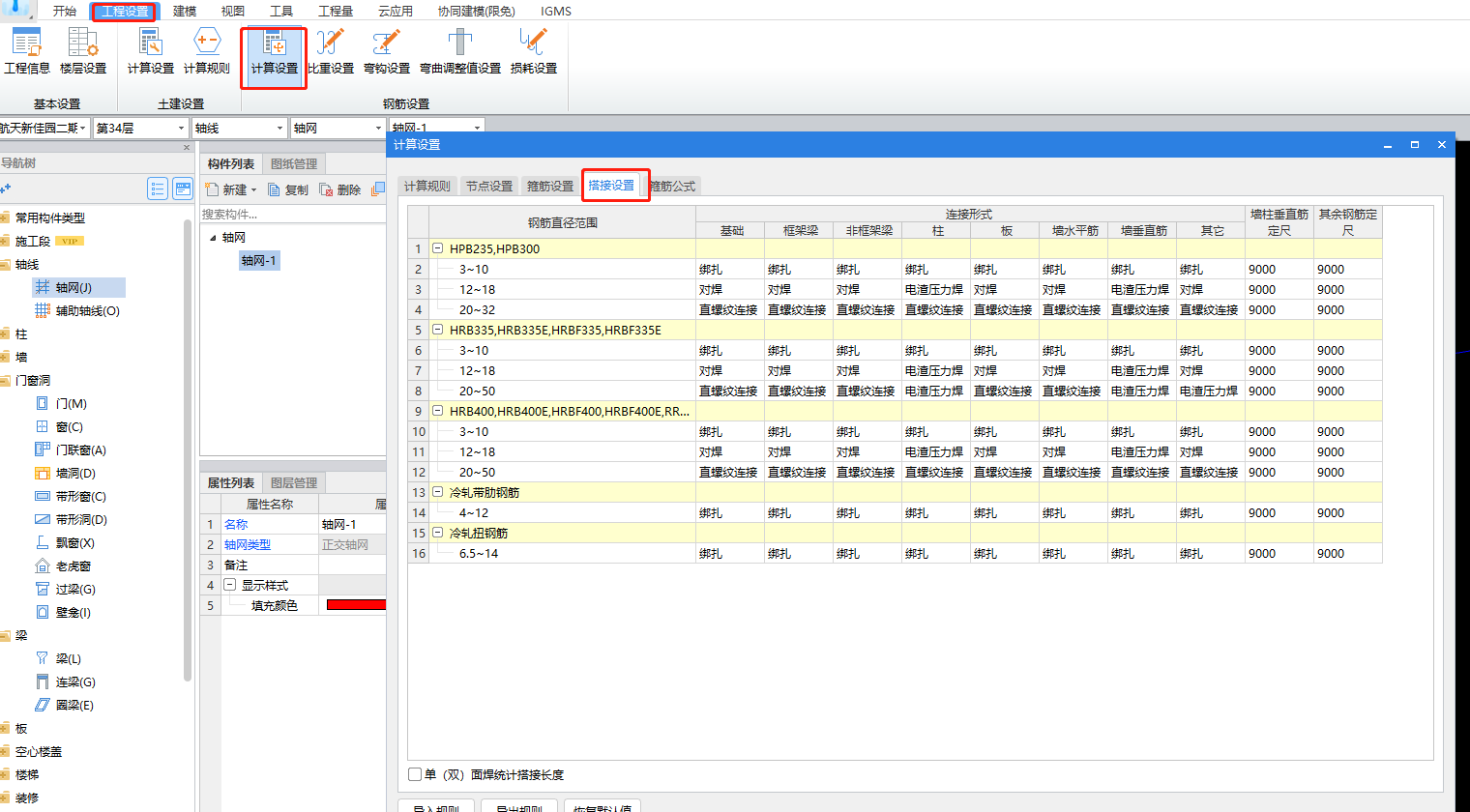This screenshot has width=1470, height=812.
Task: Open the 工程量 ribbon tab
Action: tap(336, 11)
